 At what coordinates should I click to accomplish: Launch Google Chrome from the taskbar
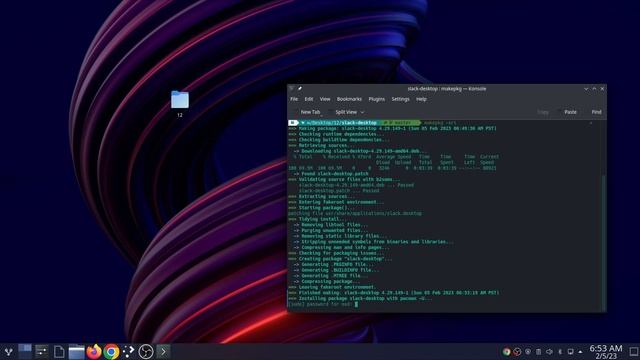click(x=111, y=351)
